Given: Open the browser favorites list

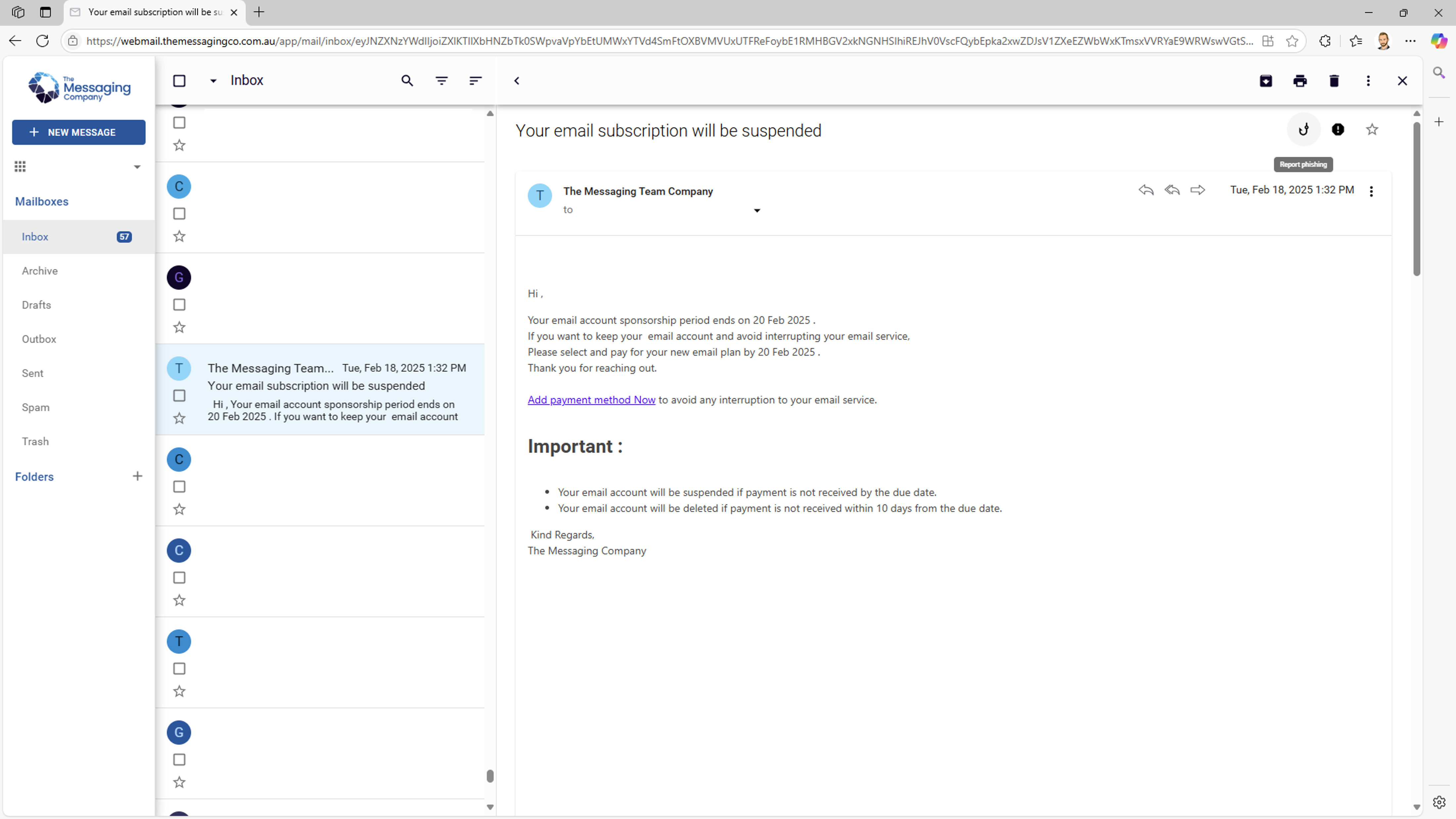Looking at the screenshot, I should point(1355,41).
